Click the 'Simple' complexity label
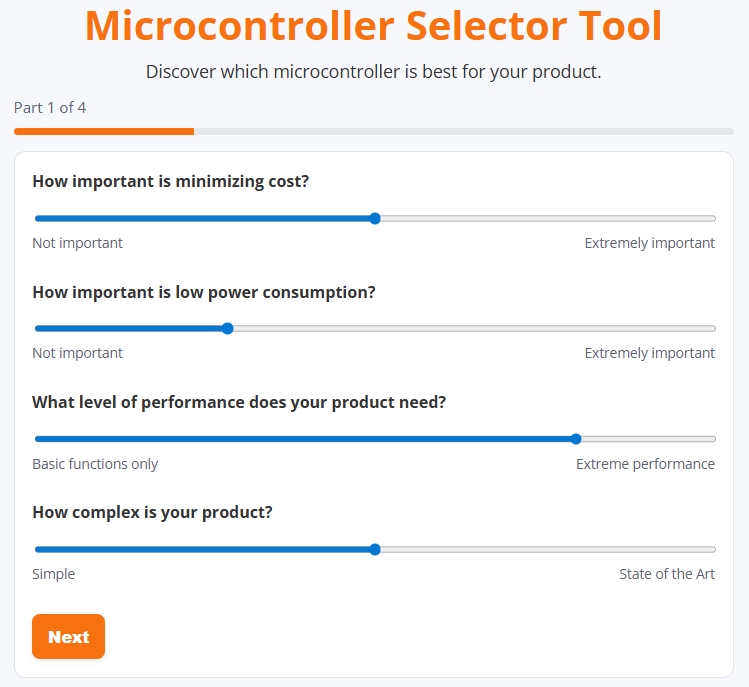This screenshot has height=687, width=749. 54,574
